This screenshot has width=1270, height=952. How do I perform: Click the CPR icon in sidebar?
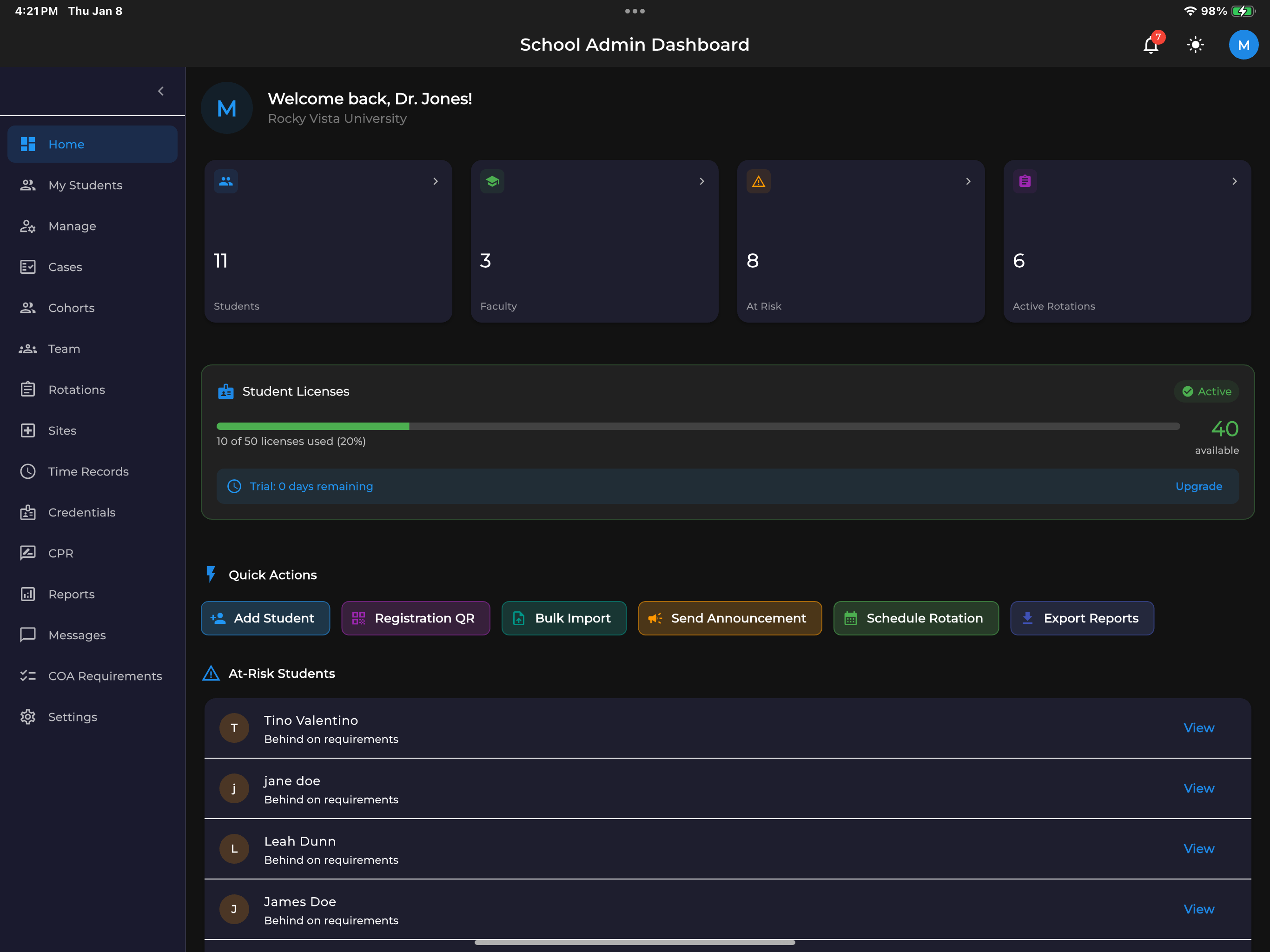27,553
